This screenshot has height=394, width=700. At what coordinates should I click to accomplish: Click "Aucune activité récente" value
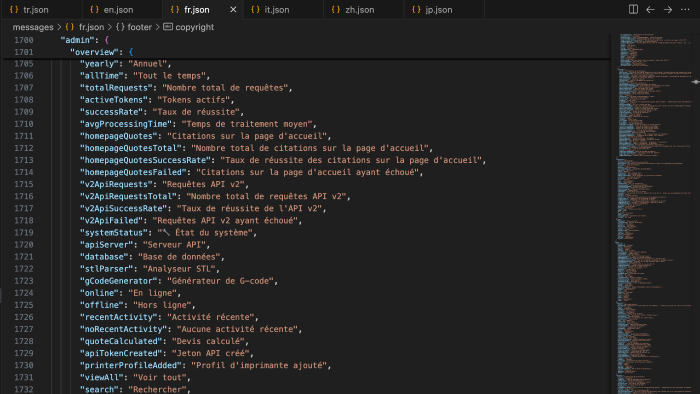point(237,329)
